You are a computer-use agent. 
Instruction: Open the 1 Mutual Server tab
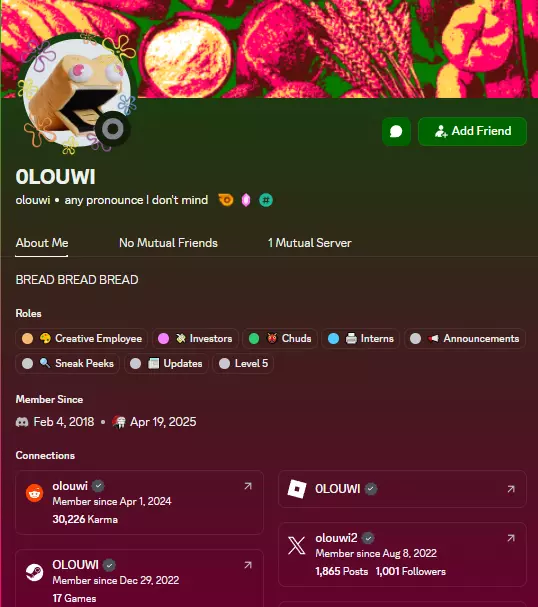click(309, 243)
